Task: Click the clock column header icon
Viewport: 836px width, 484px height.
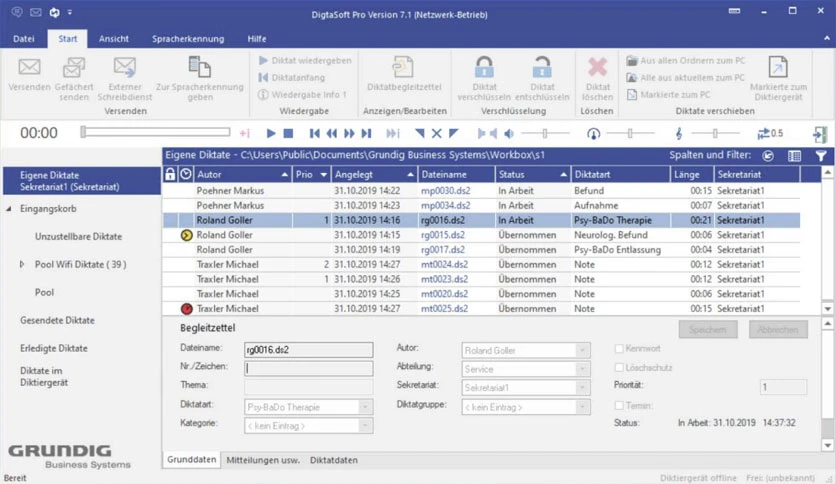Action: [x=186, y=174]
